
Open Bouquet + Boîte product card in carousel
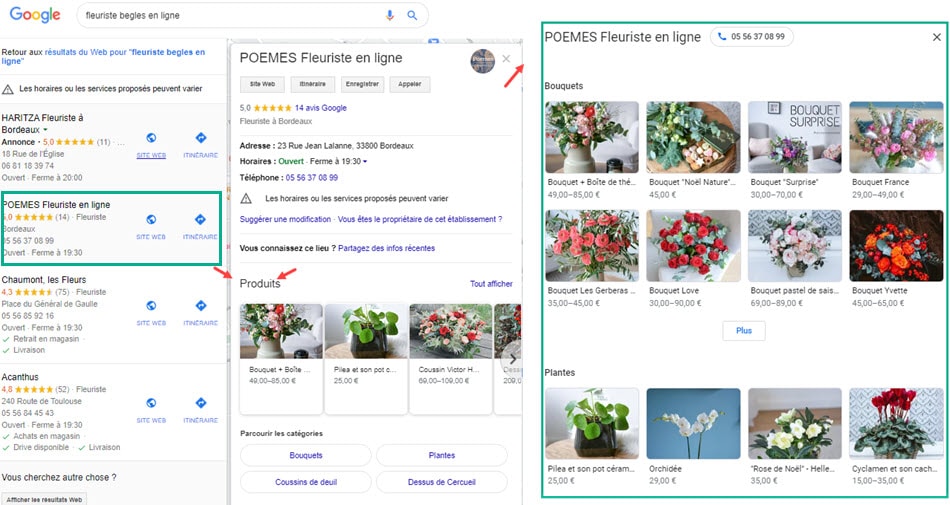pos(281,358)
